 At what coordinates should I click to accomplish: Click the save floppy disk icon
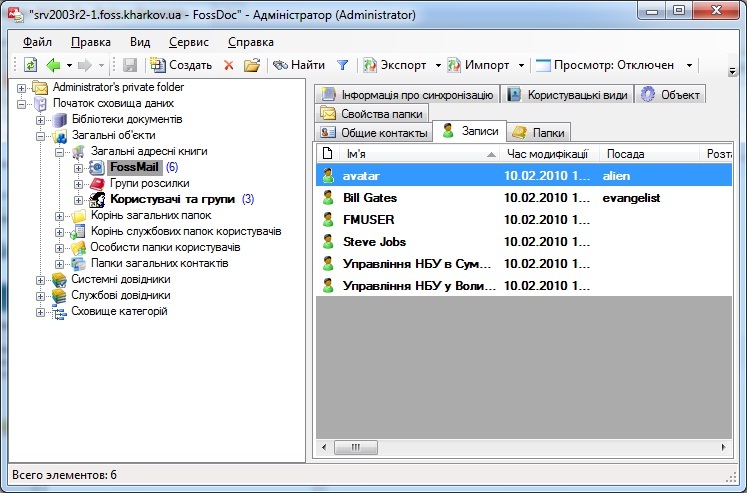point(130,65)
